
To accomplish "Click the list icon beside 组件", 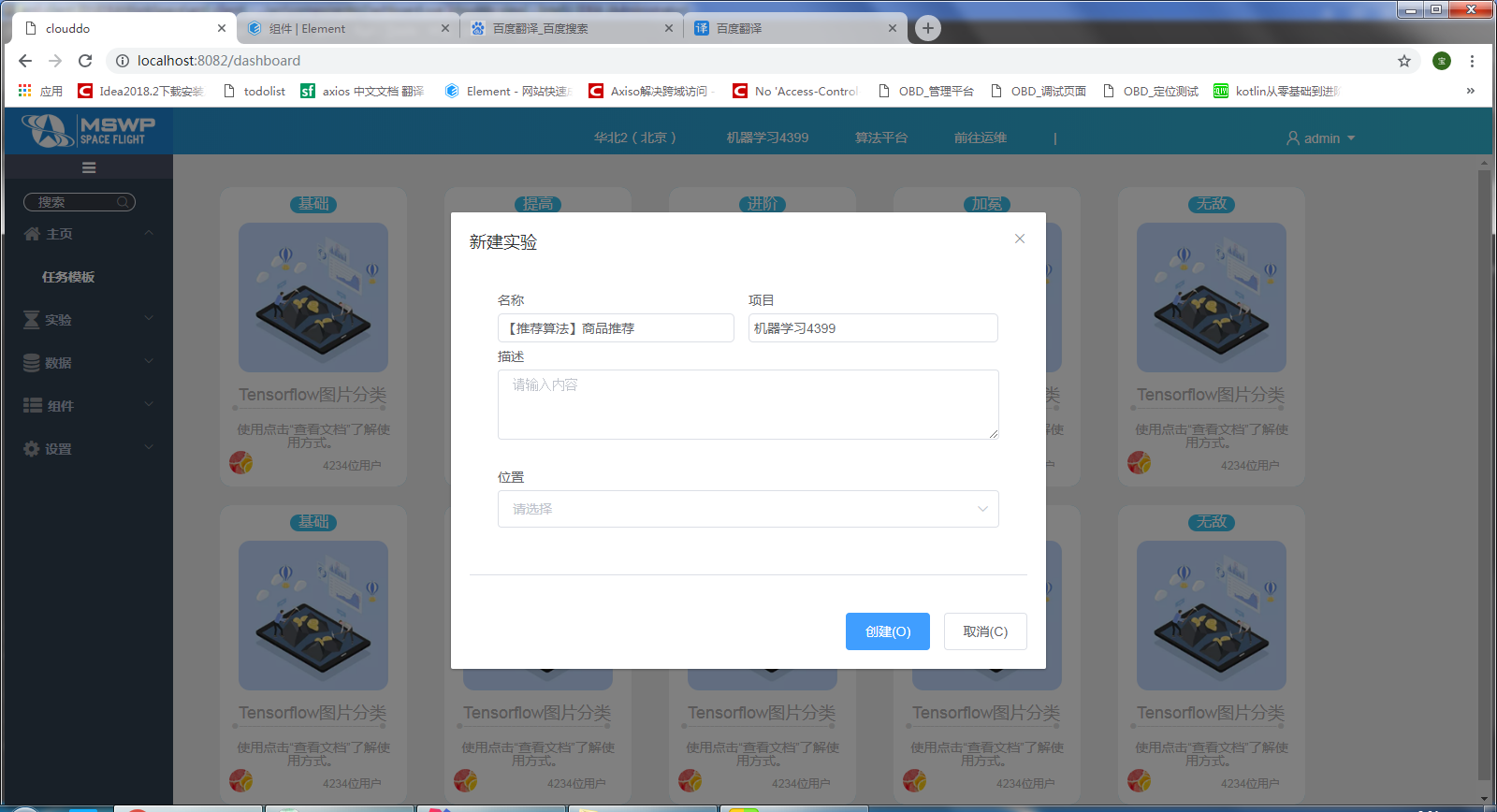I will 33,406.
